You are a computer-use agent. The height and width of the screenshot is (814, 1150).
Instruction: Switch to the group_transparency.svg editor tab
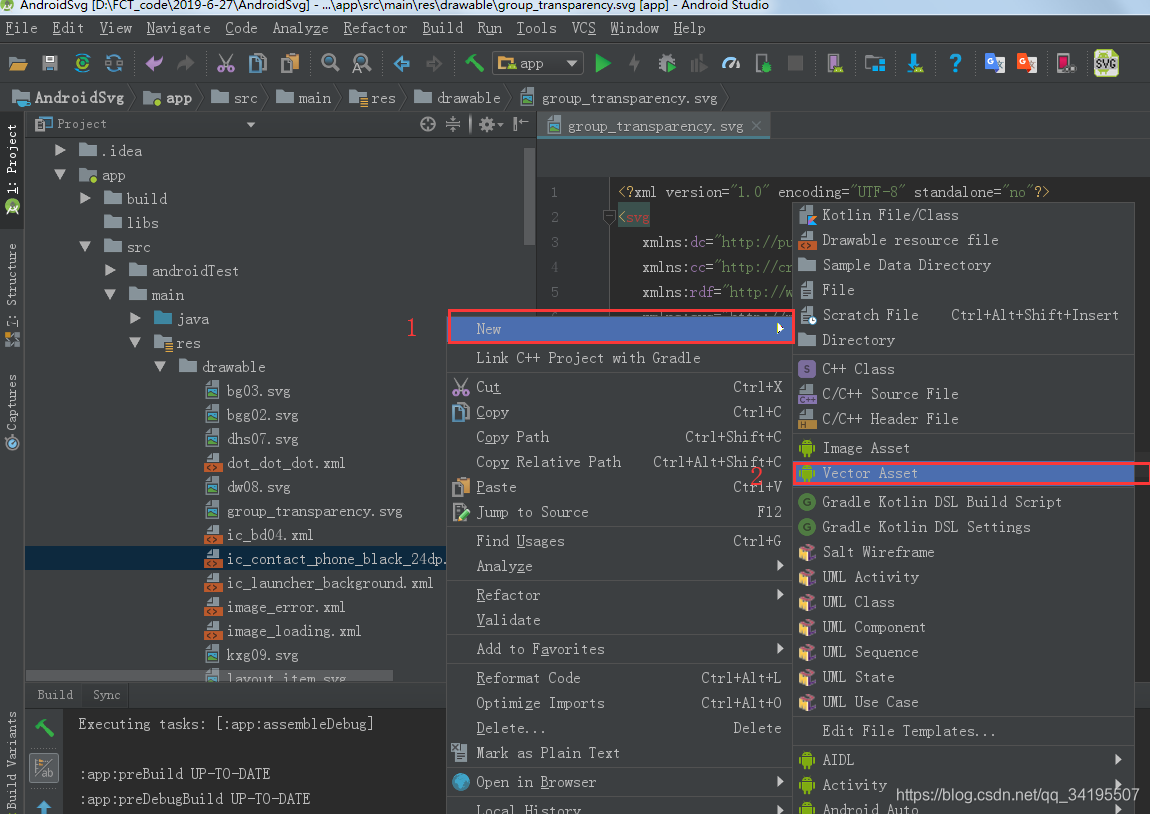[655, 126]
